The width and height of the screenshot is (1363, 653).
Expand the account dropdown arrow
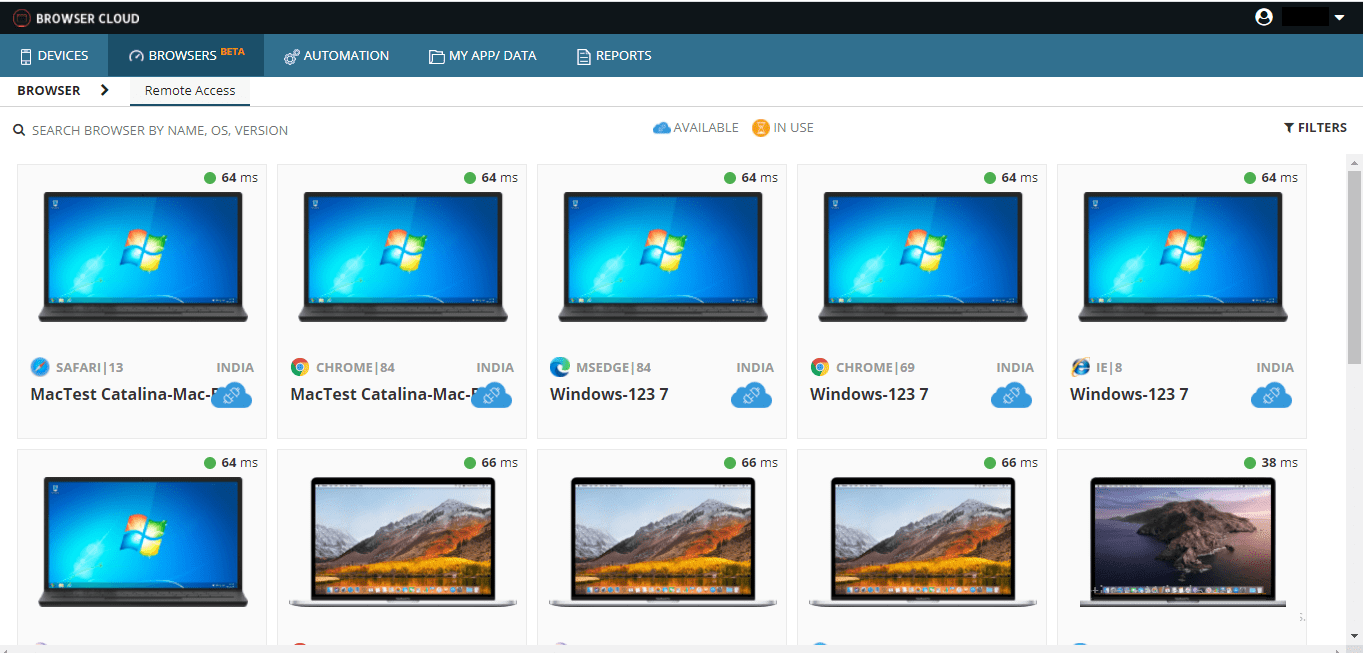pyautogui.click(x=1339, y=18)
